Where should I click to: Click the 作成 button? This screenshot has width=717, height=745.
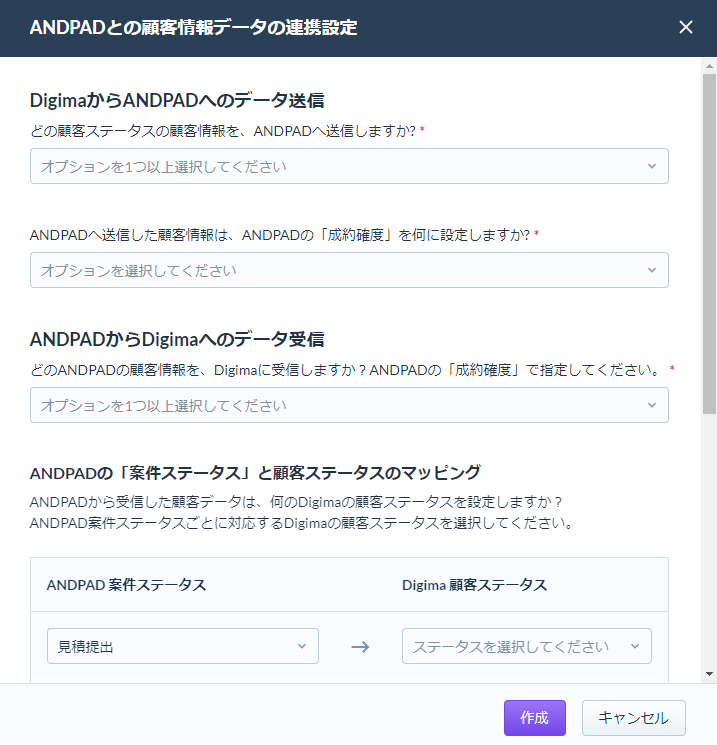pyautogui.click(x=535, y=717)
